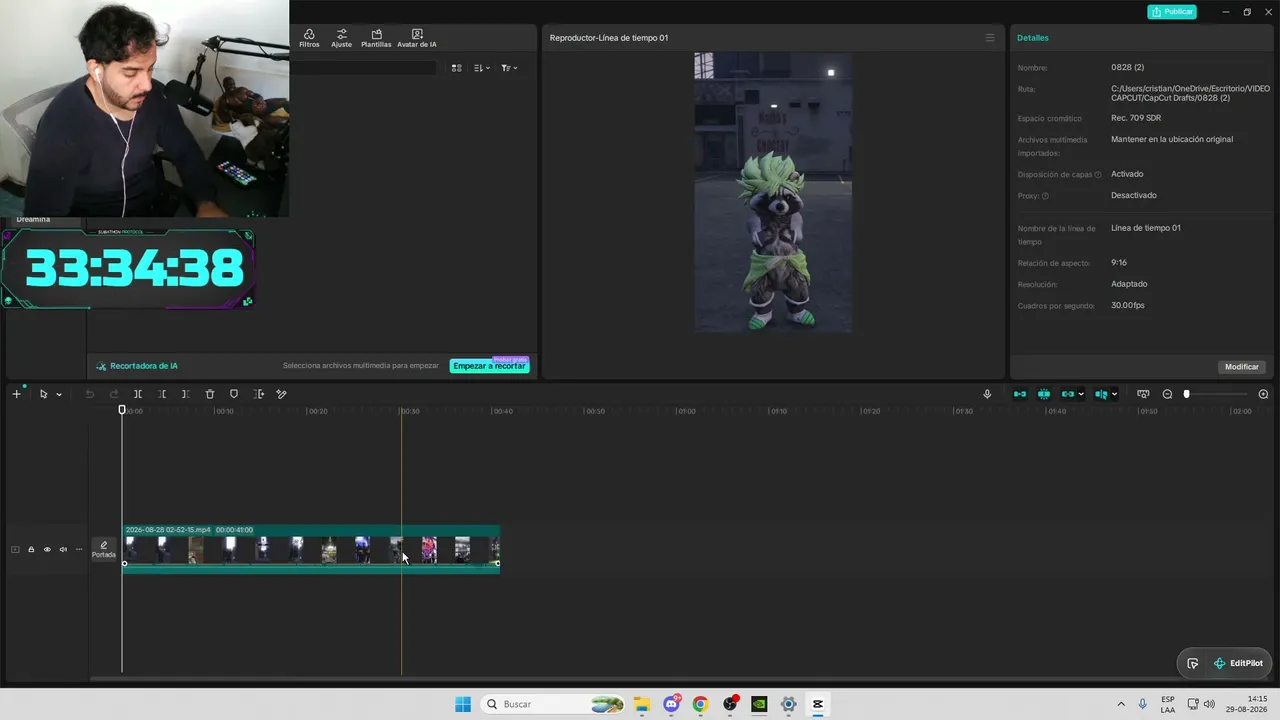
Task: Show hidden system tray icons
Action: point(1120,704)
